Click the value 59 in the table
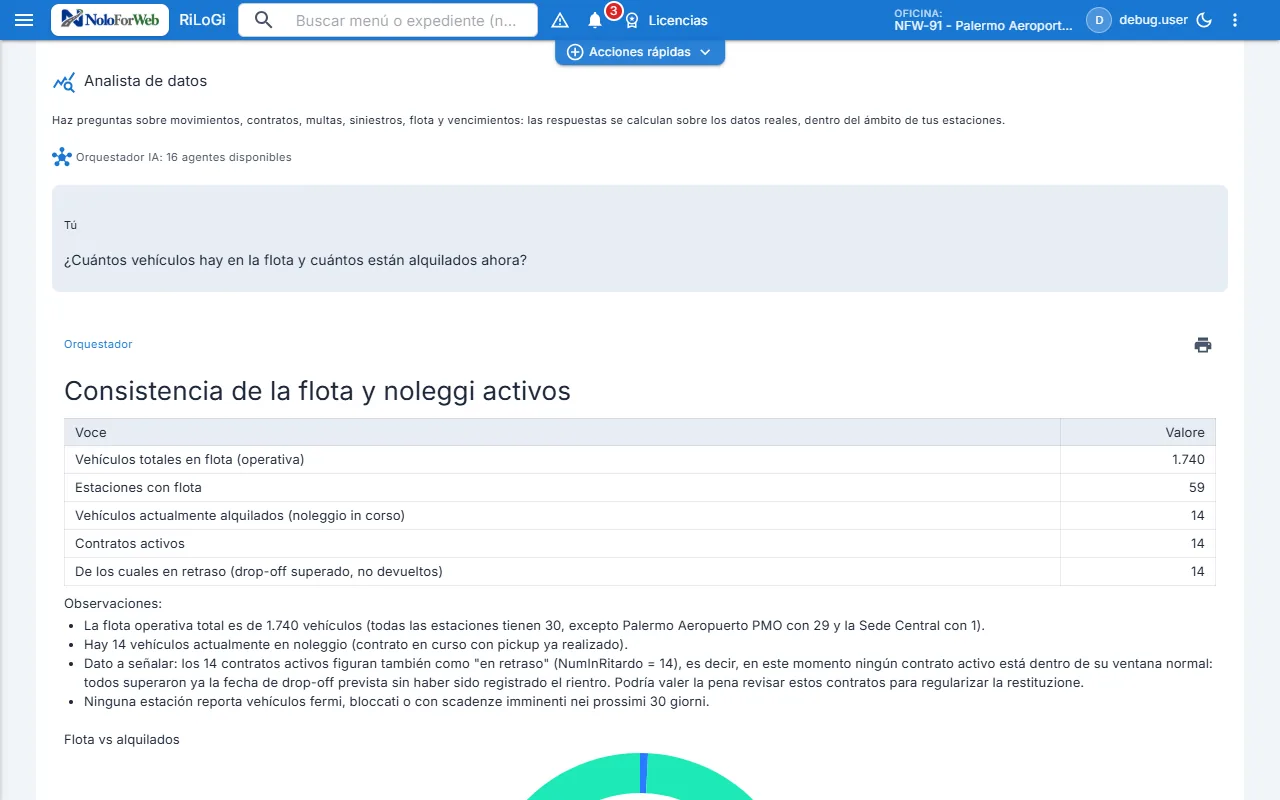Viewport: 1280px width, 800px height. pos(1197,488)
